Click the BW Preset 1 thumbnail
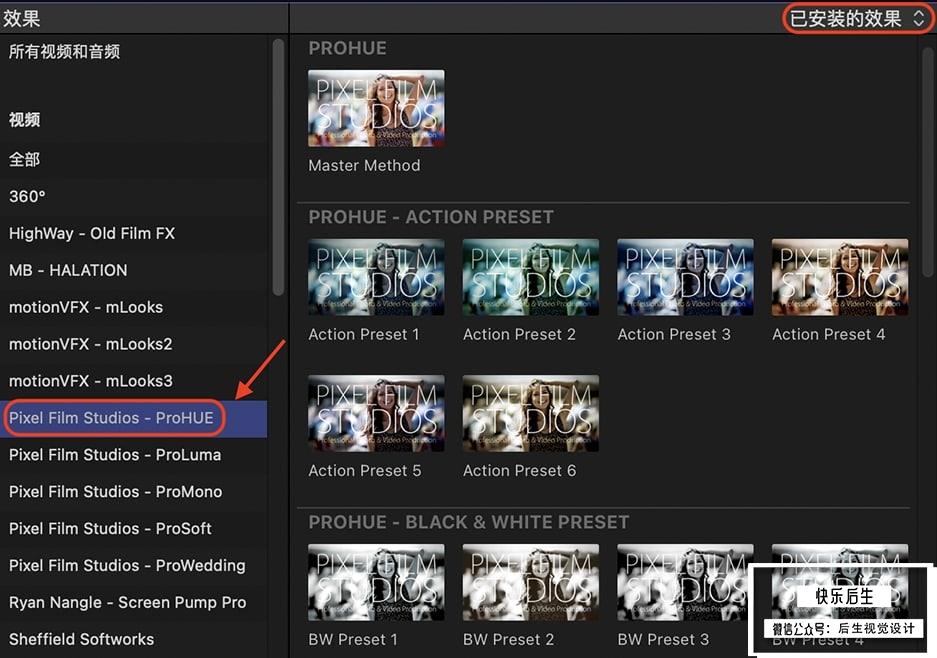Screen dimensions: 937x658 click(376, 583)
